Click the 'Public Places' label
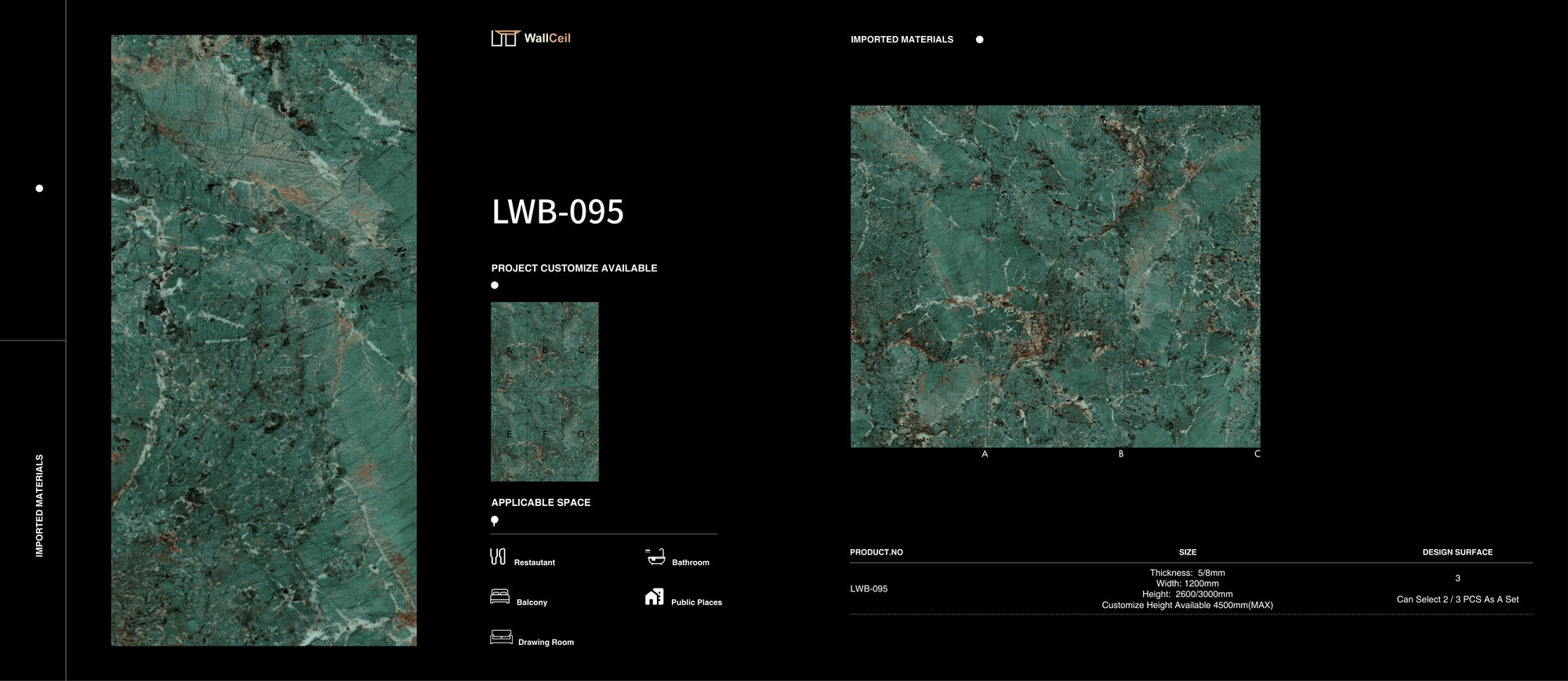 click(x=696, y=603)
